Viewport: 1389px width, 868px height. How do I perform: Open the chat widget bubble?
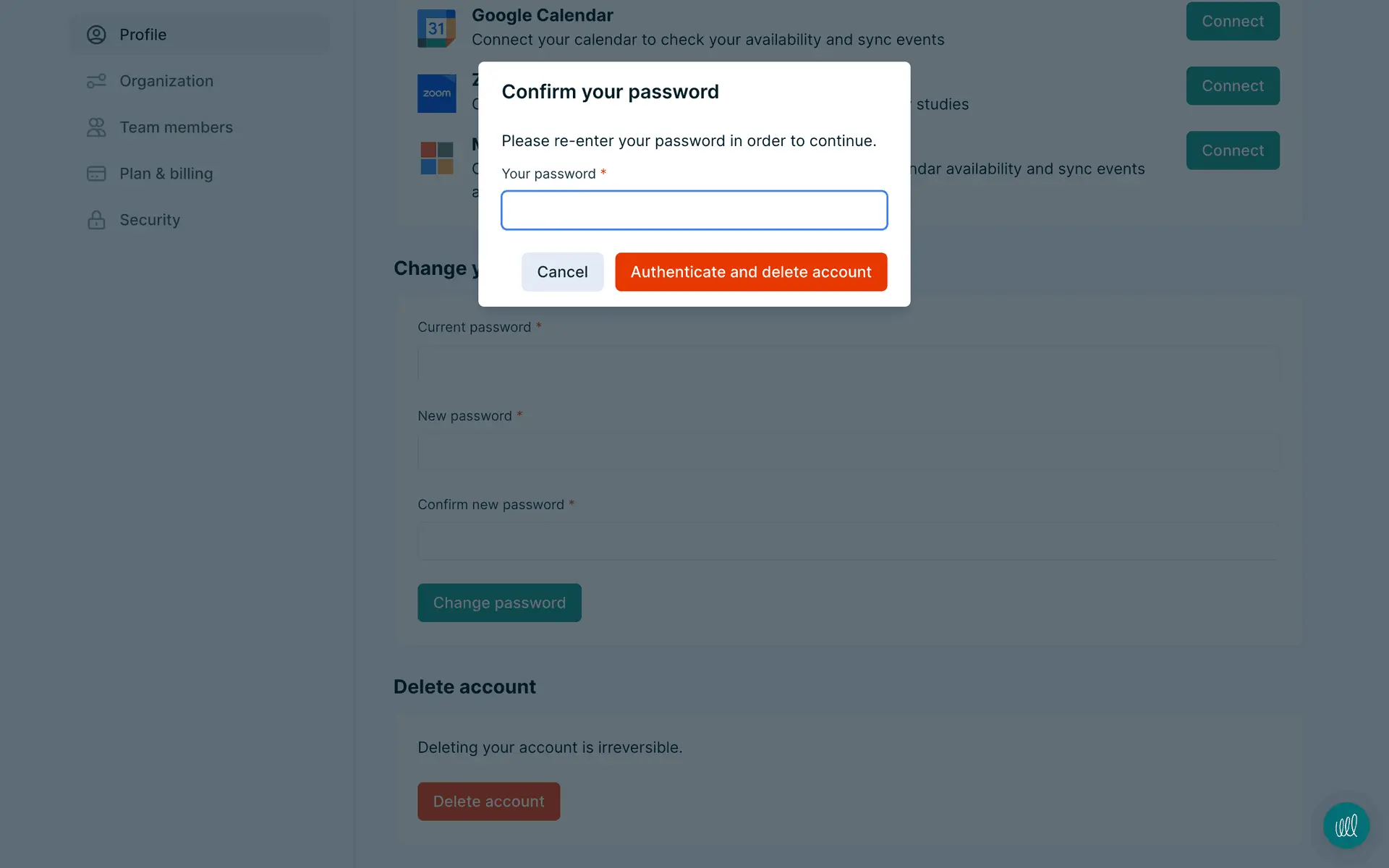tap(1346, 825)
